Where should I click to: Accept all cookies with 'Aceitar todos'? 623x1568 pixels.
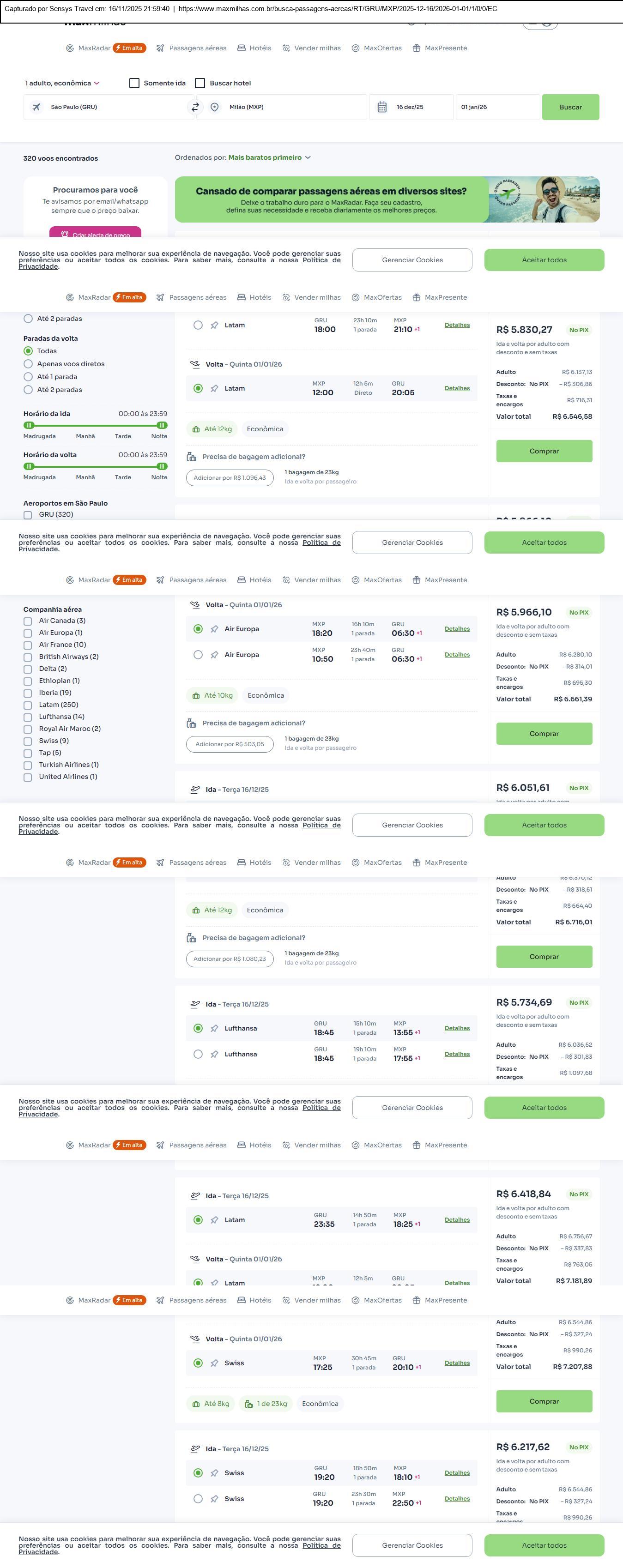pos(544,260)
